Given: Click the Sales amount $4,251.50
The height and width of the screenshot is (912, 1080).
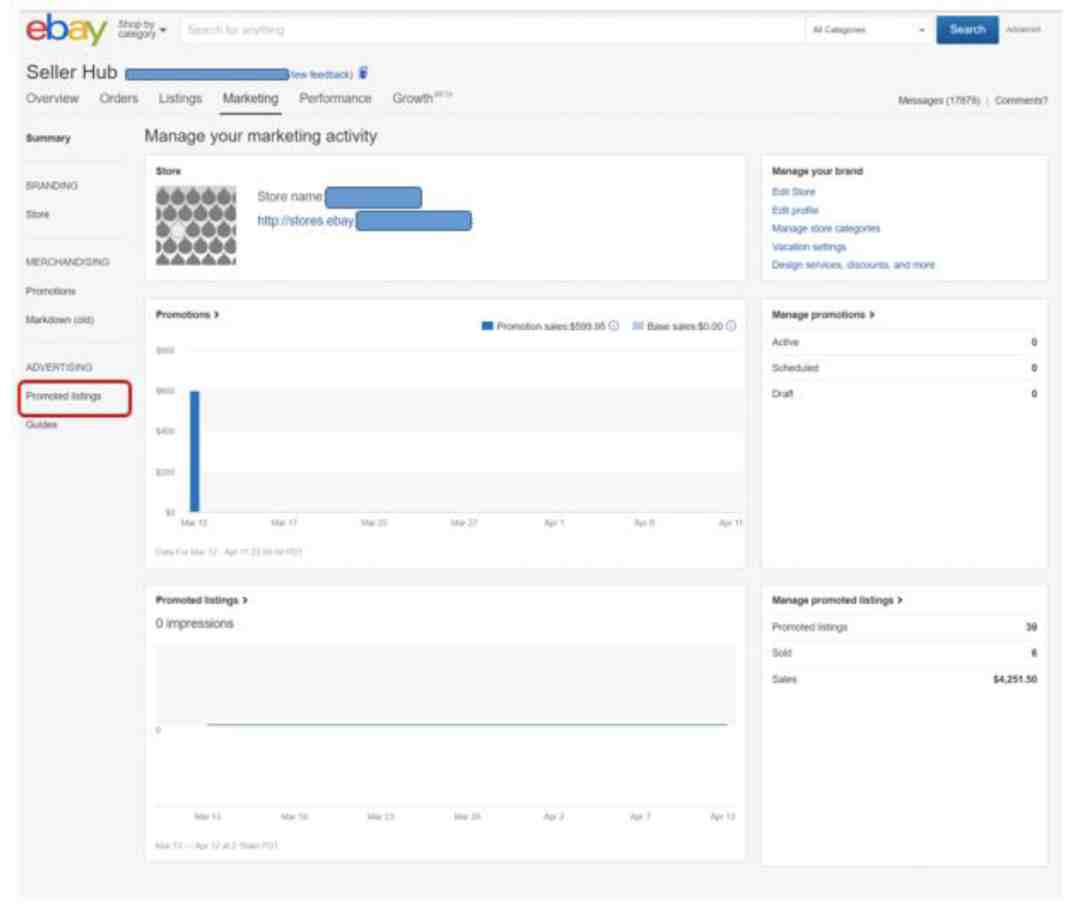Looking at the screenshot, I should (x=1015, y=679).
